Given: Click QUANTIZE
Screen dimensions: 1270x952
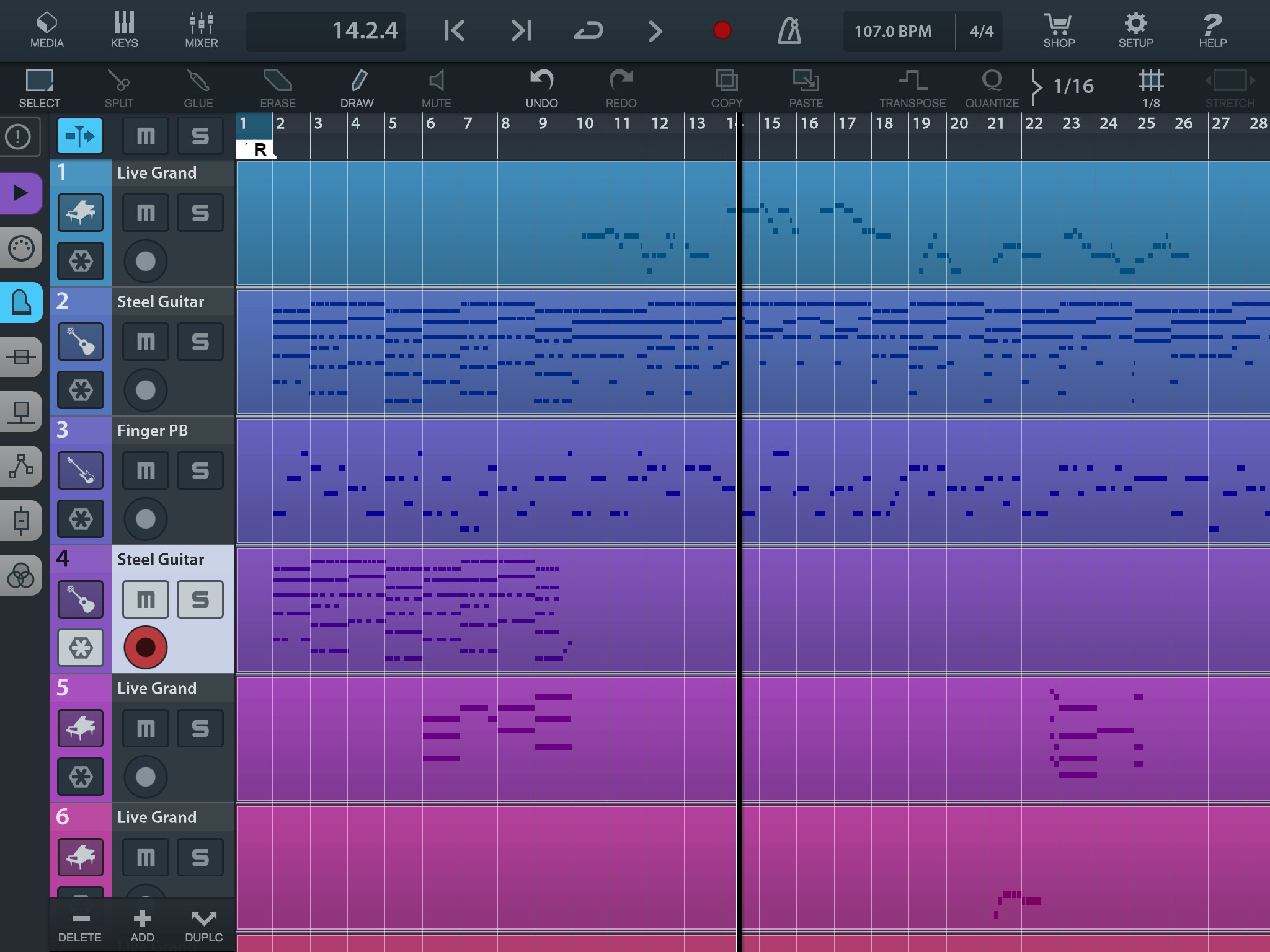Looking at the screenshot, I should tap(992, 88).
